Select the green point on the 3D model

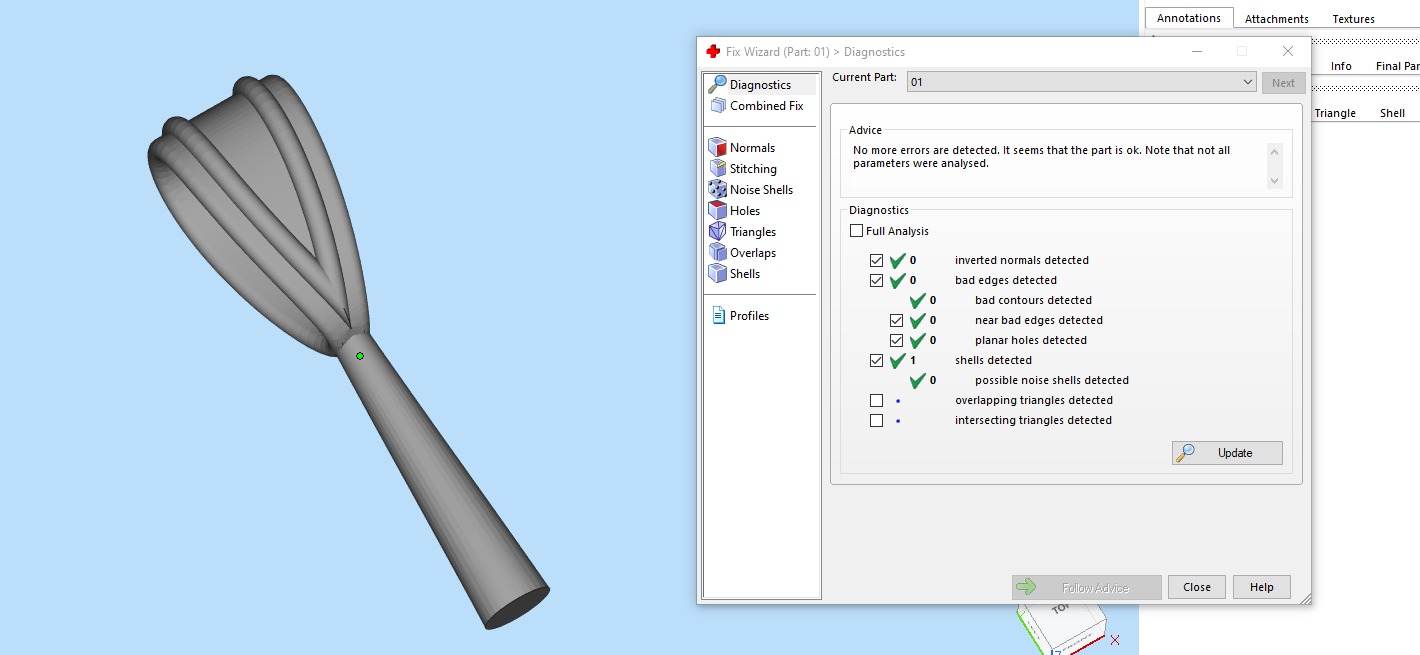pos(360,356)
